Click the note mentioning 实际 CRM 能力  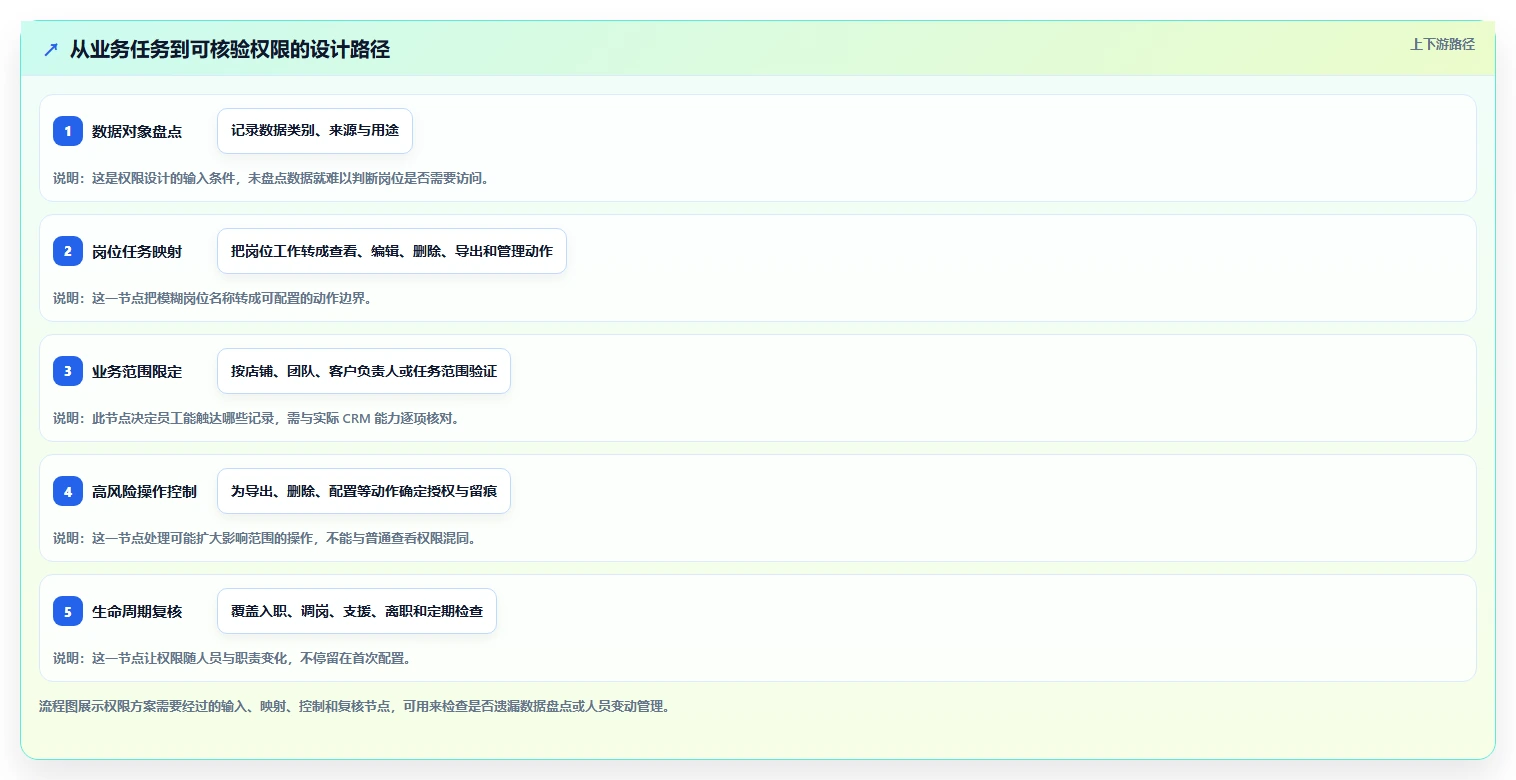257,418
